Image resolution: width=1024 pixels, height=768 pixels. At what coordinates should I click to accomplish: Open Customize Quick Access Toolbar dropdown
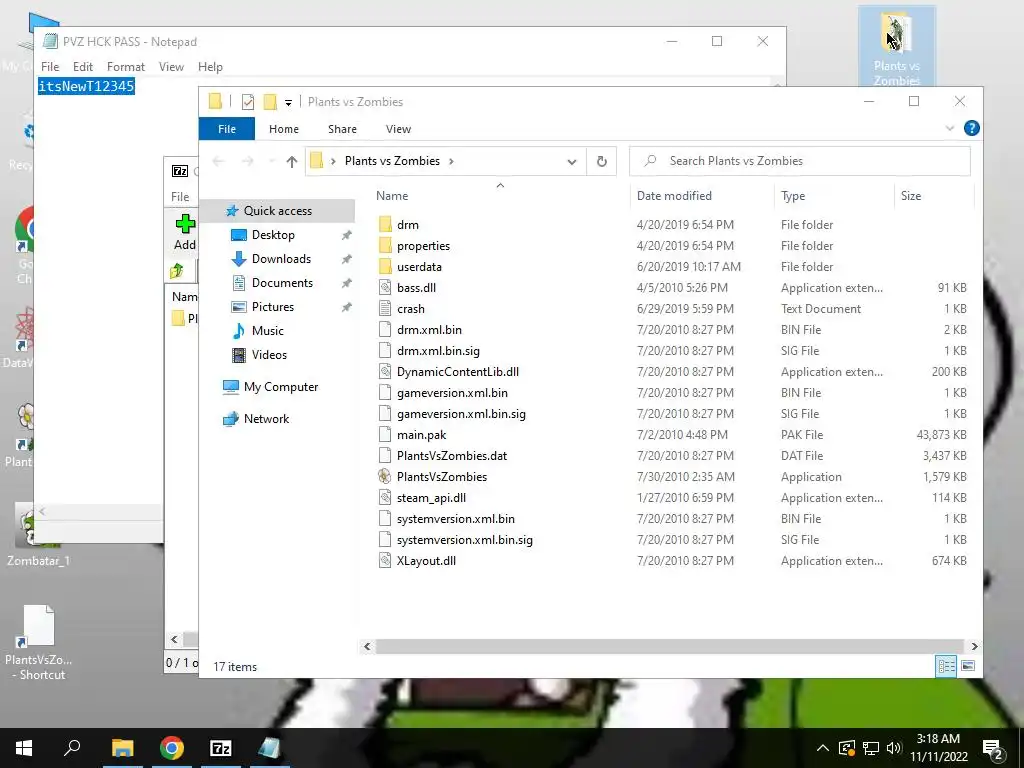point(288,103)
